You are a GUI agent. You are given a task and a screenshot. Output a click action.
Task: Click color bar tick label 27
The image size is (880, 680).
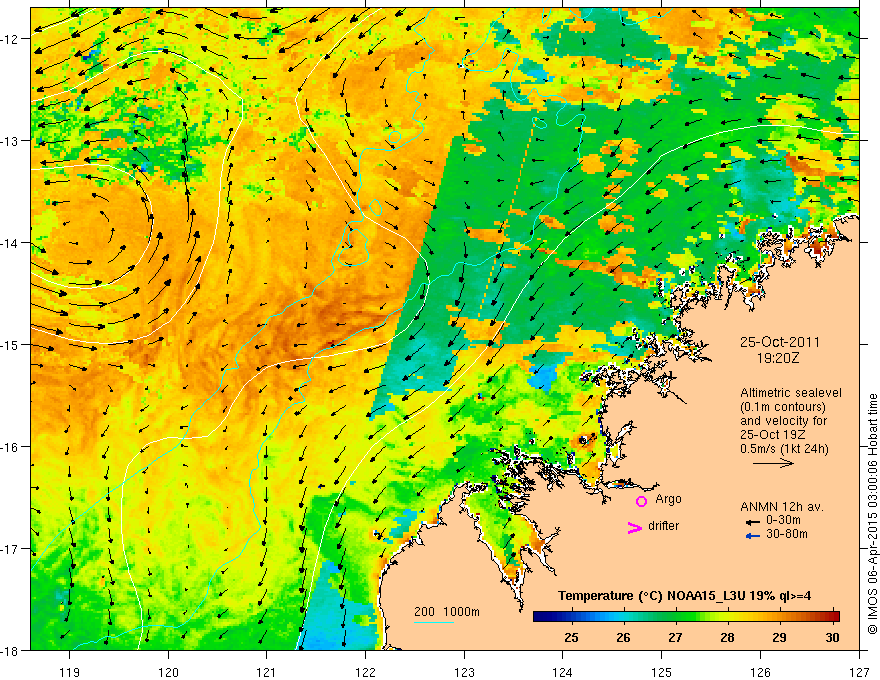click(676, 637)
